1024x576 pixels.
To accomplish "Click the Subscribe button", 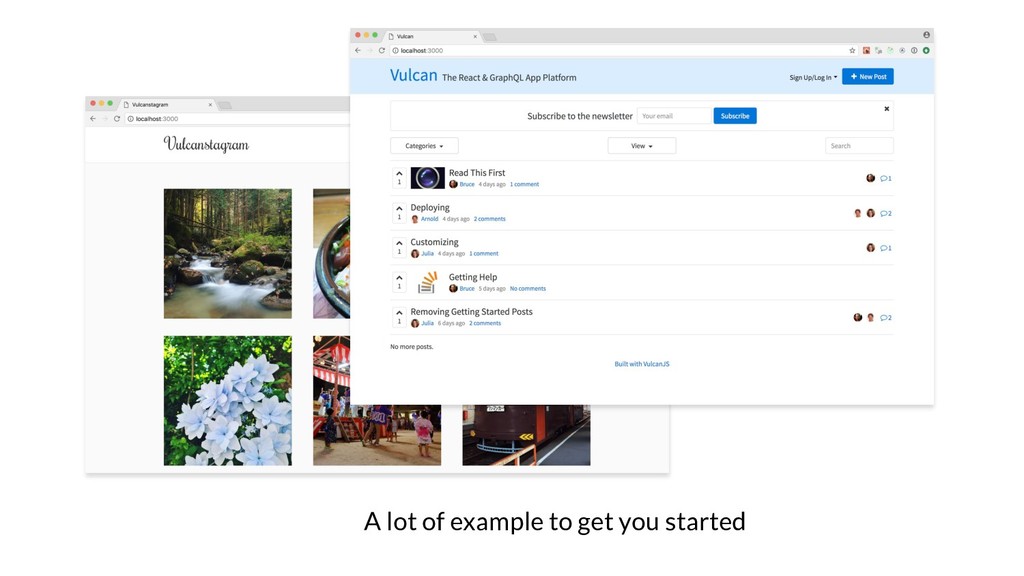I will point(735,116).
